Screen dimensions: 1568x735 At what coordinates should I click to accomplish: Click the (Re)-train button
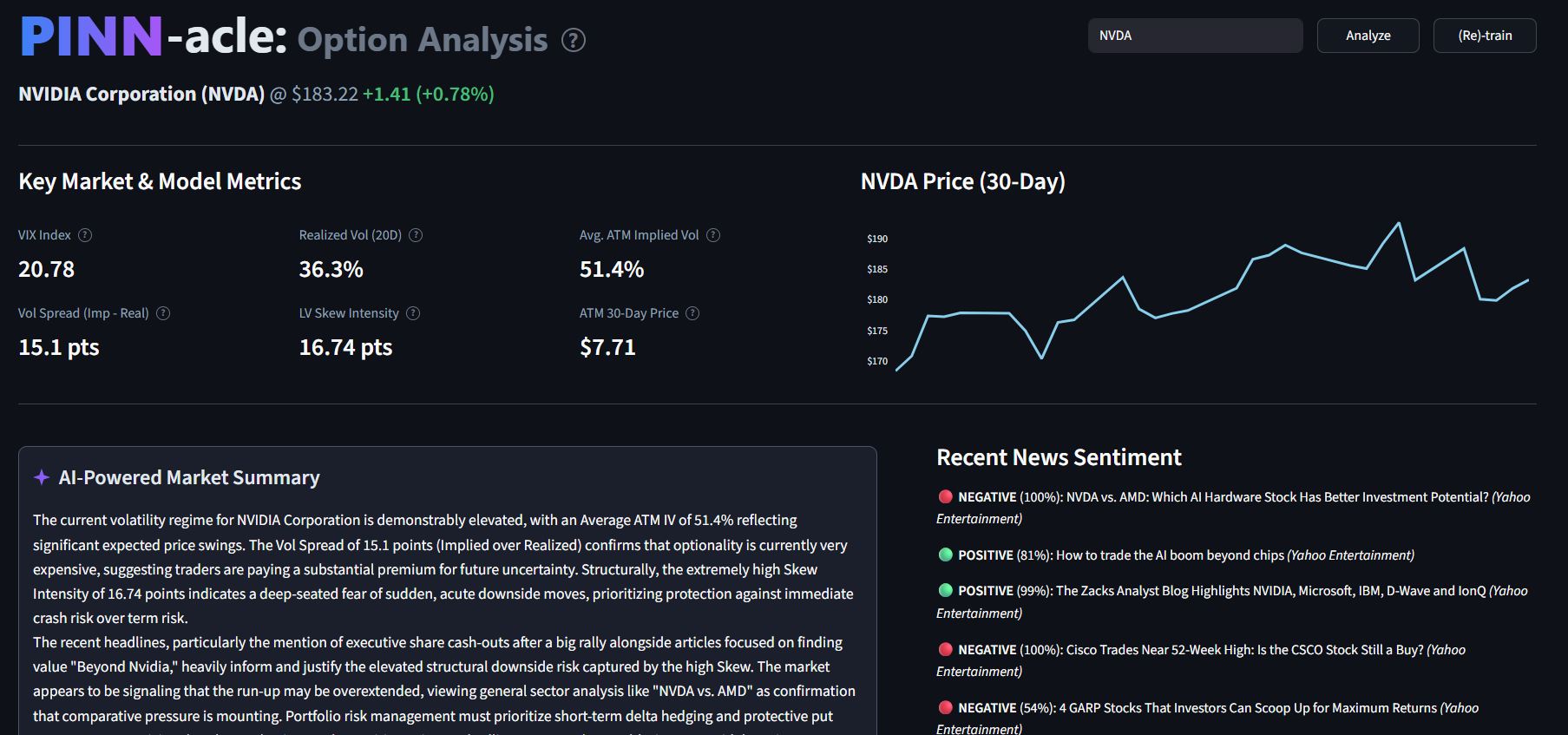click(1485, 36)
